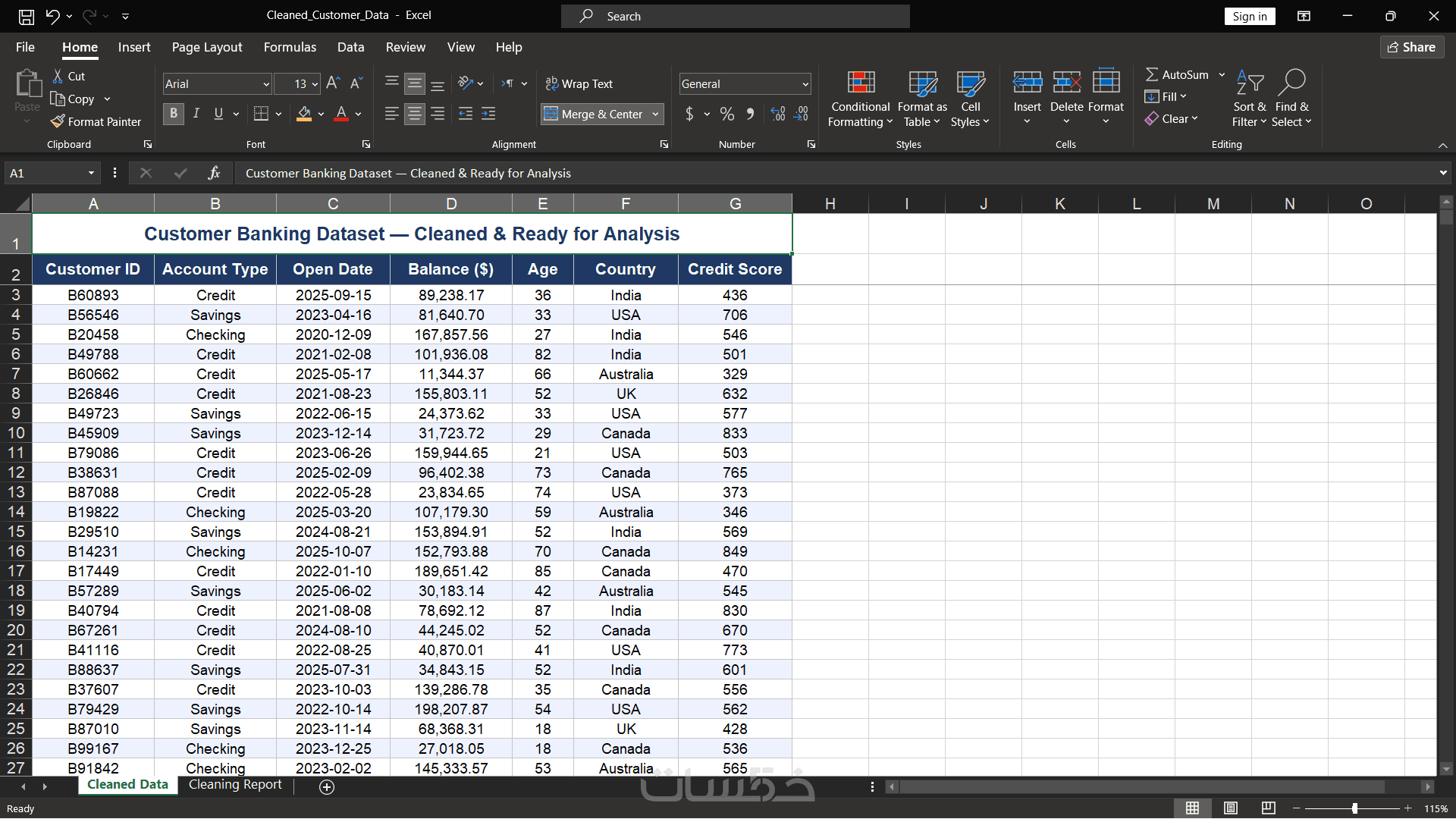
Task: Click the Insert Function fx icon
Action: coord(214,173)
